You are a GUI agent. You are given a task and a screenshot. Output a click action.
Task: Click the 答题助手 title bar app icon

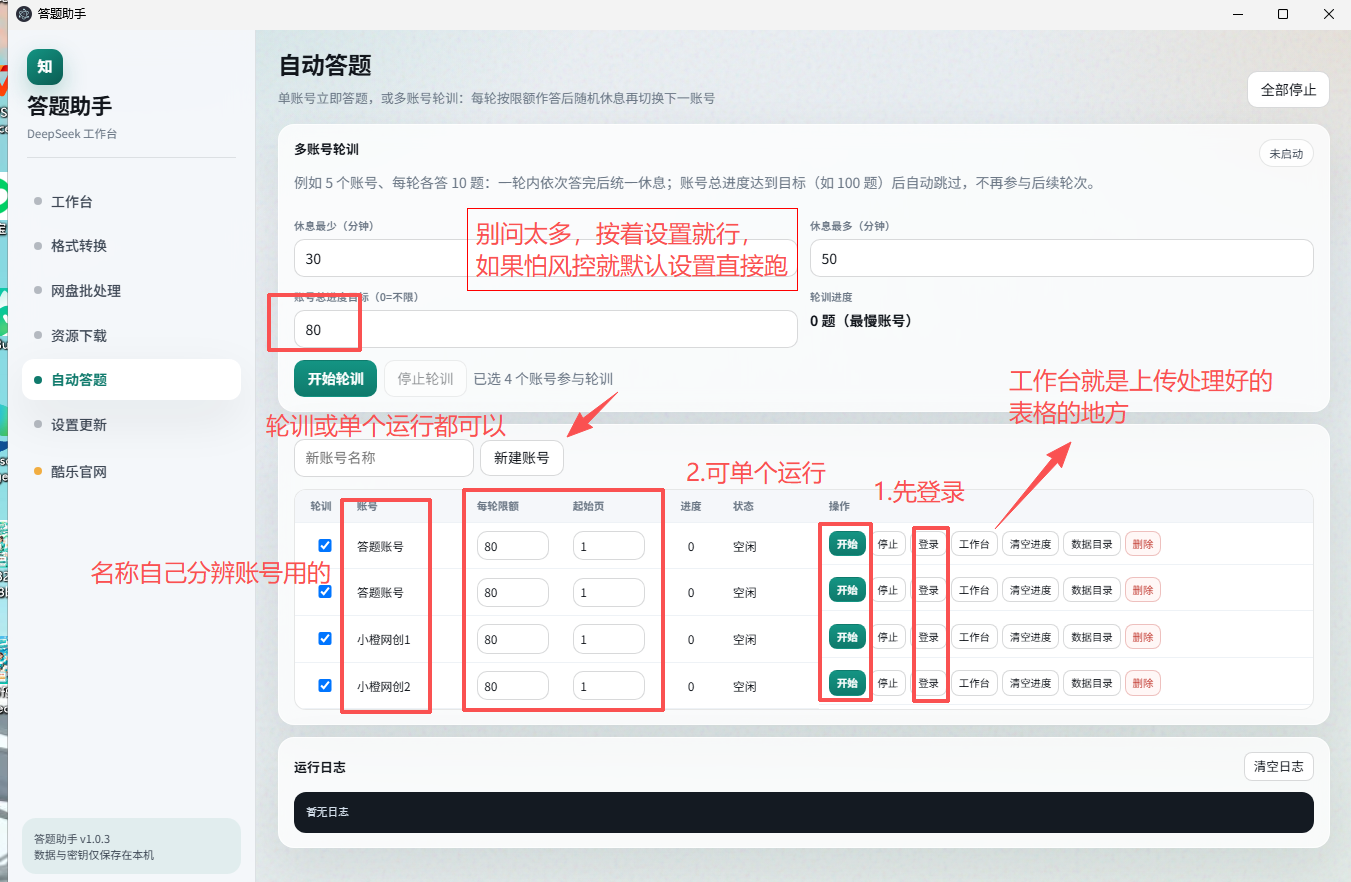pyautogui.click(x=24, y=14)
